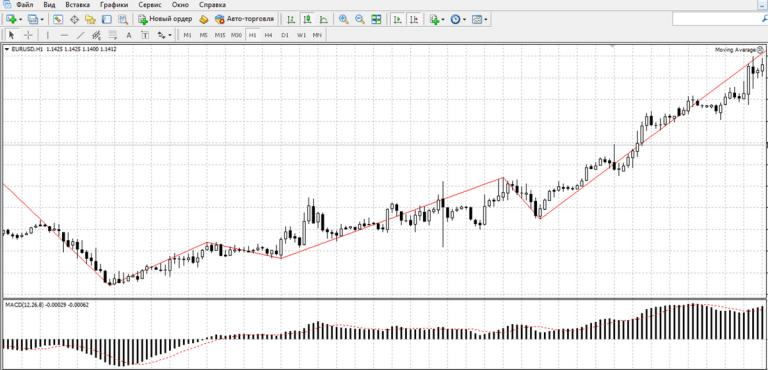The width and height of the screenshot is (768, 370).
Task: Expand the New Chart dropdown arrow
Action: 20,20
